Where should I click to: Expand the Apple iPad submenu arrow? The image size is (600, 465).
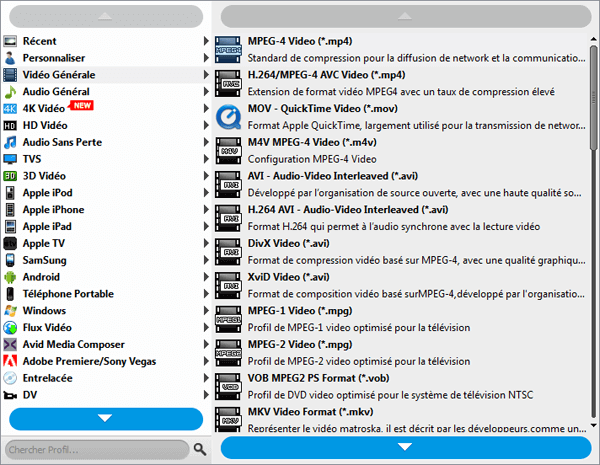[x=206, y=227]
